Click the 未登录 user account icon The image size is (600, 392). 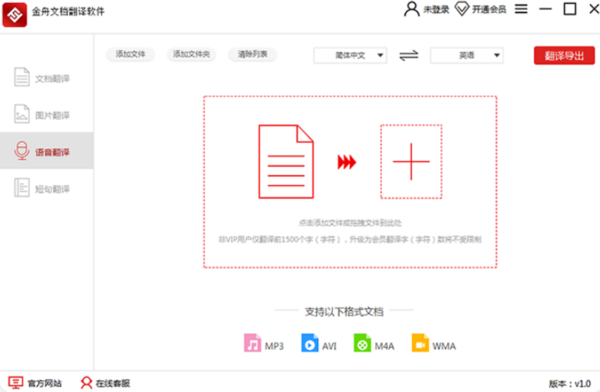click(x=412, y=9)
